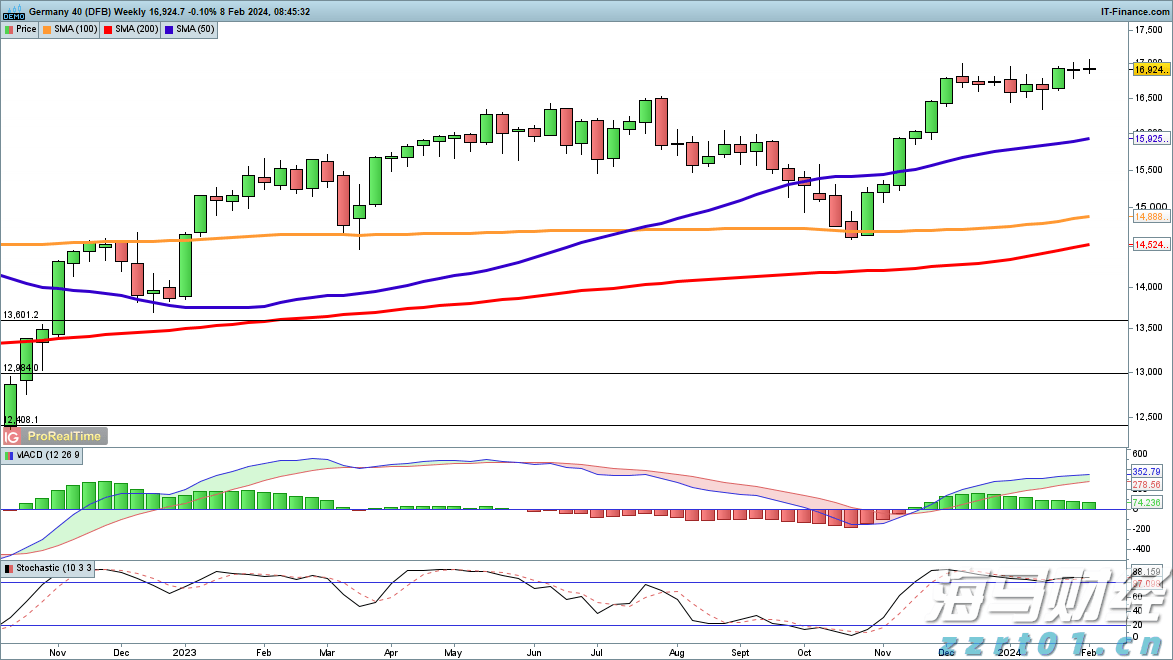This screenshot has width=1173, height=660.
Task: Open the ProRealTime watermark link
Action: pyautogui.click(x=65, y=436)
